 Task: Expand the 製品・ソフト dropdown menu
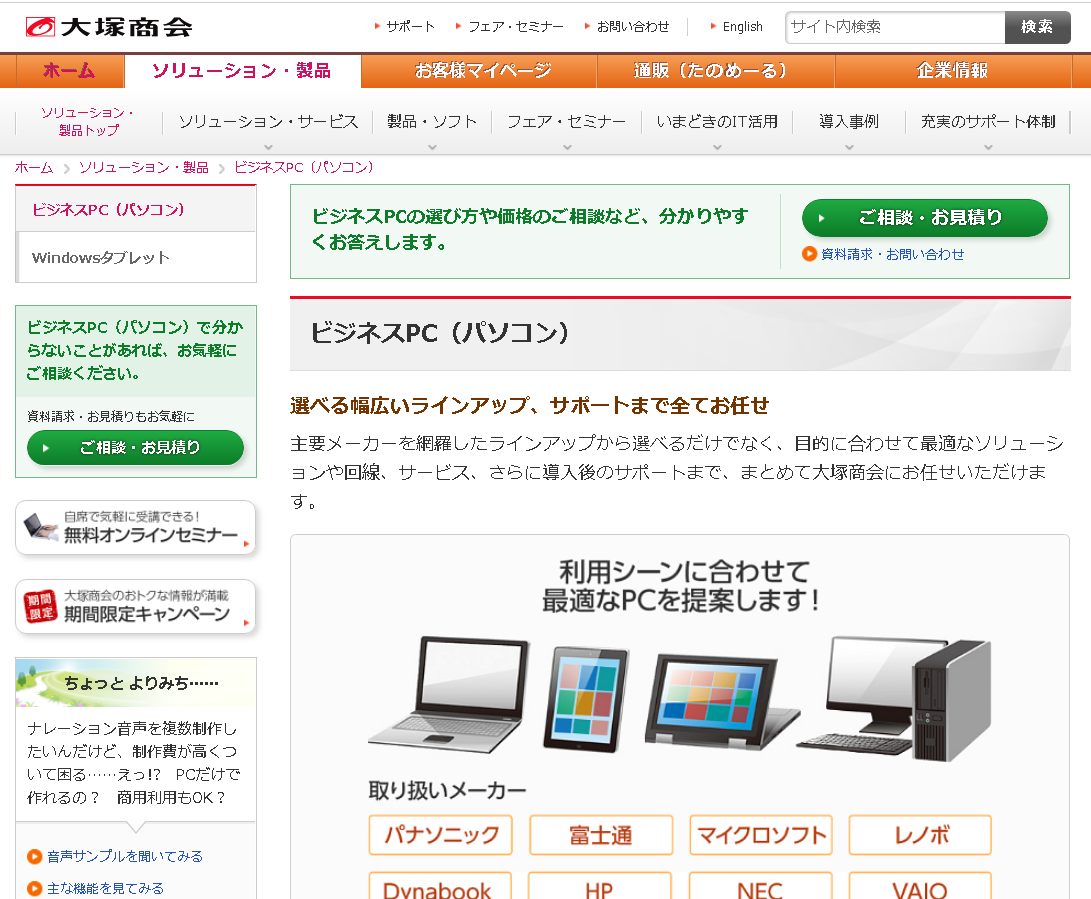[x=432, y=122]
